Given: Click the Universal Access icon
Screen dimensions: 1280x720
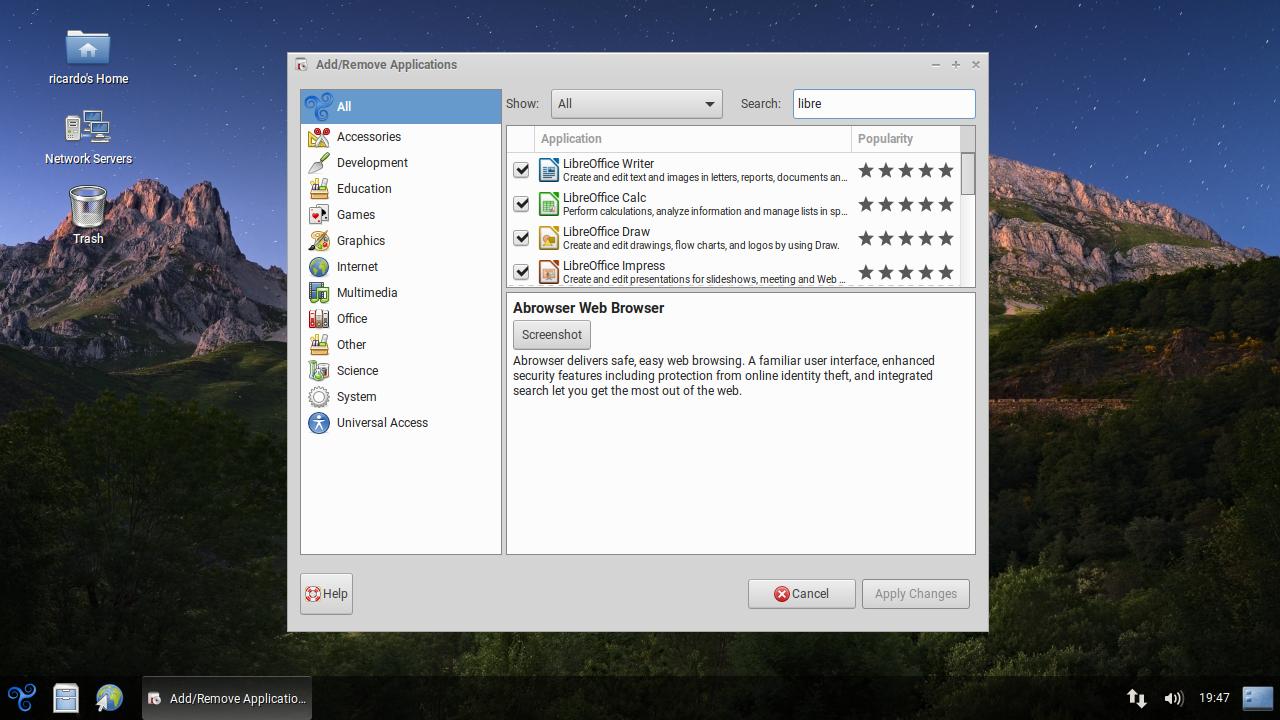Looking at the screenshot, I should [x=319, y=423].
